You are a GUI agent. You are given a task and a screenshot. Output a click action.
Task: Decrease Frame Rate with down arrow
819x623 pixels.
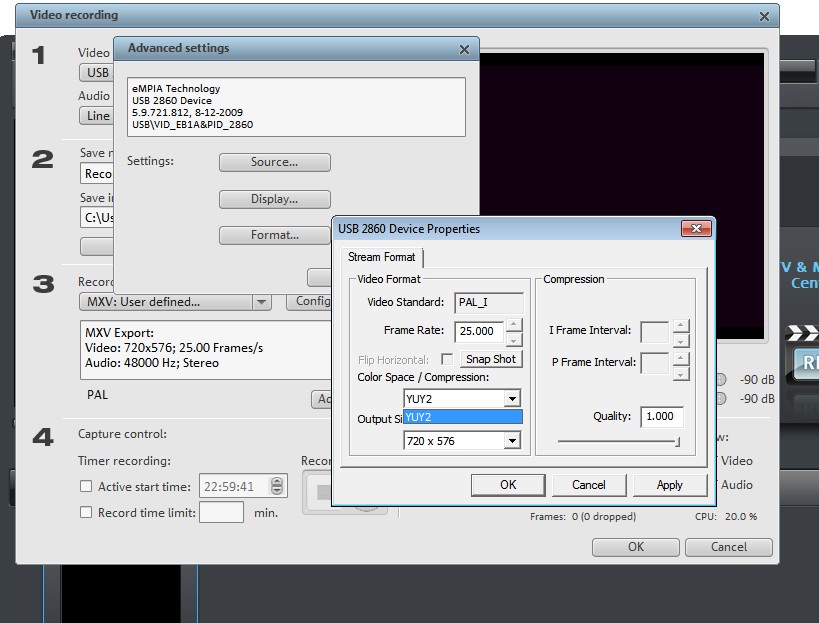514,340
